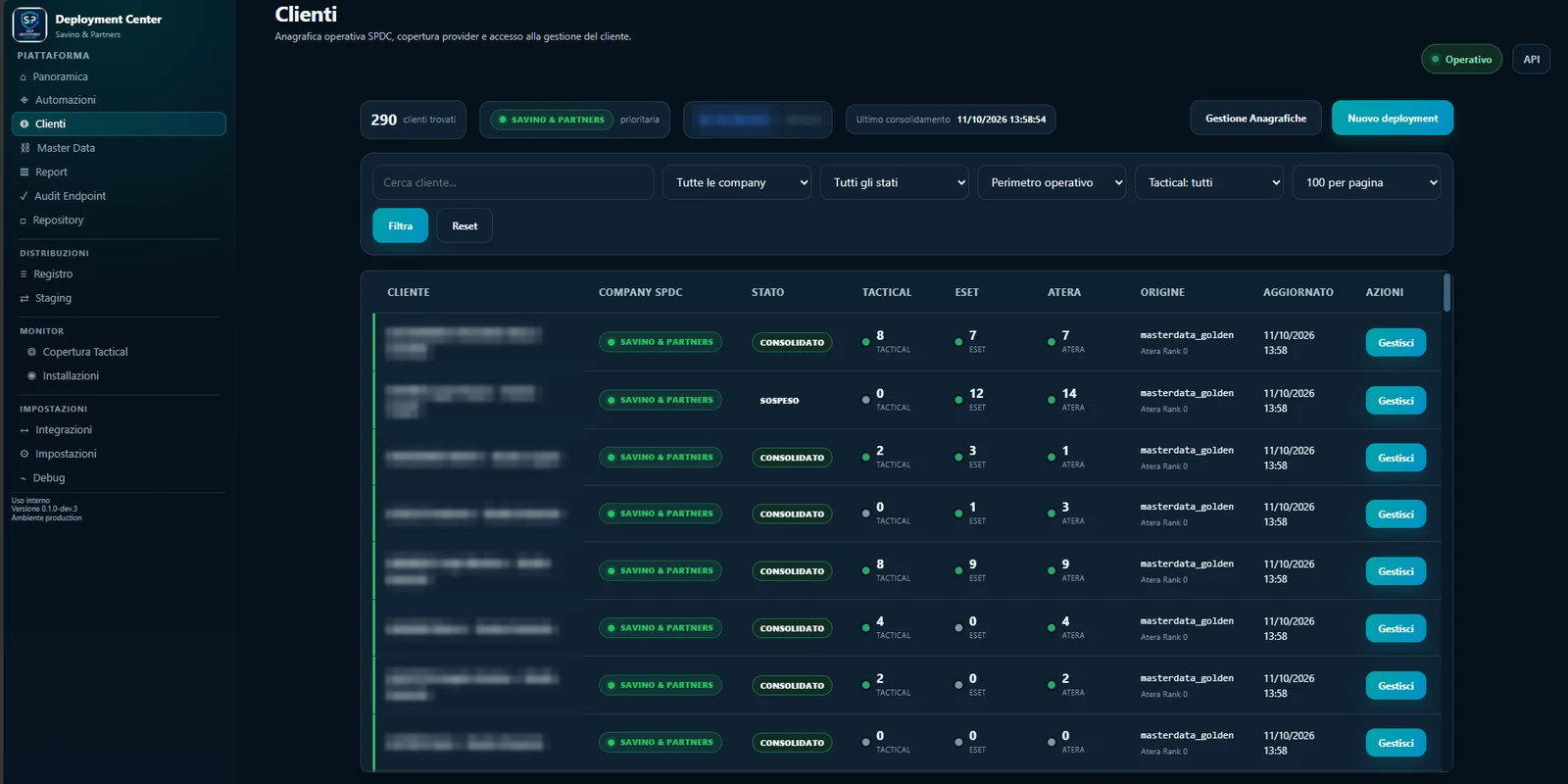1568x784 pixels.
Task: Open Panoramica via its home icon
Action: [24, 77]
